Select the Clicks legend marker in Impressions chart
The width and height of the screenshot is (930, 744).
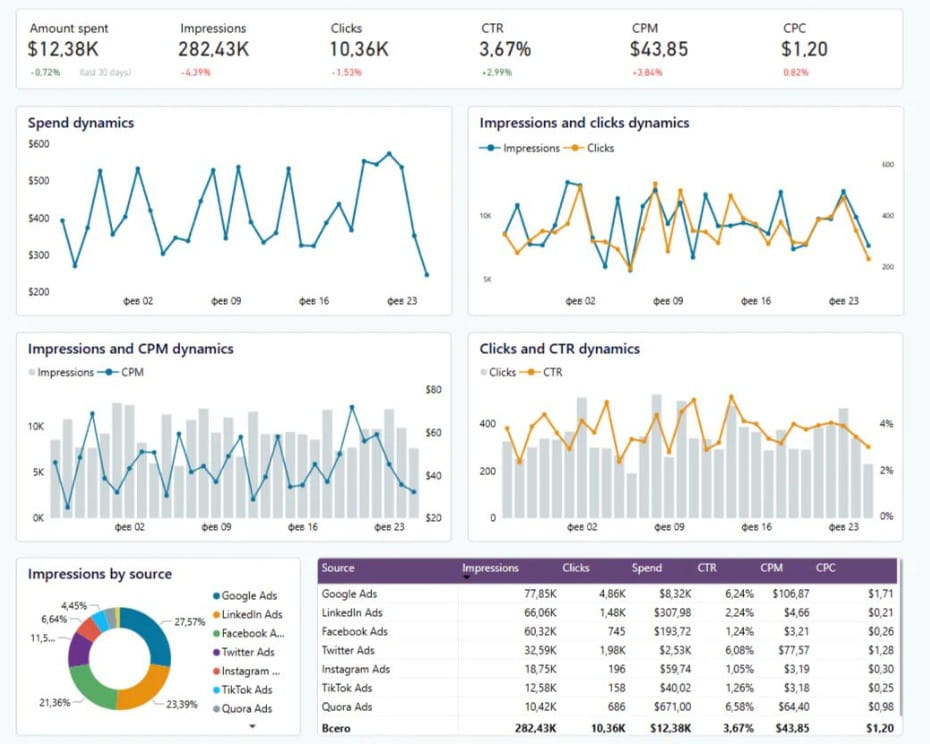coord(574,148)
